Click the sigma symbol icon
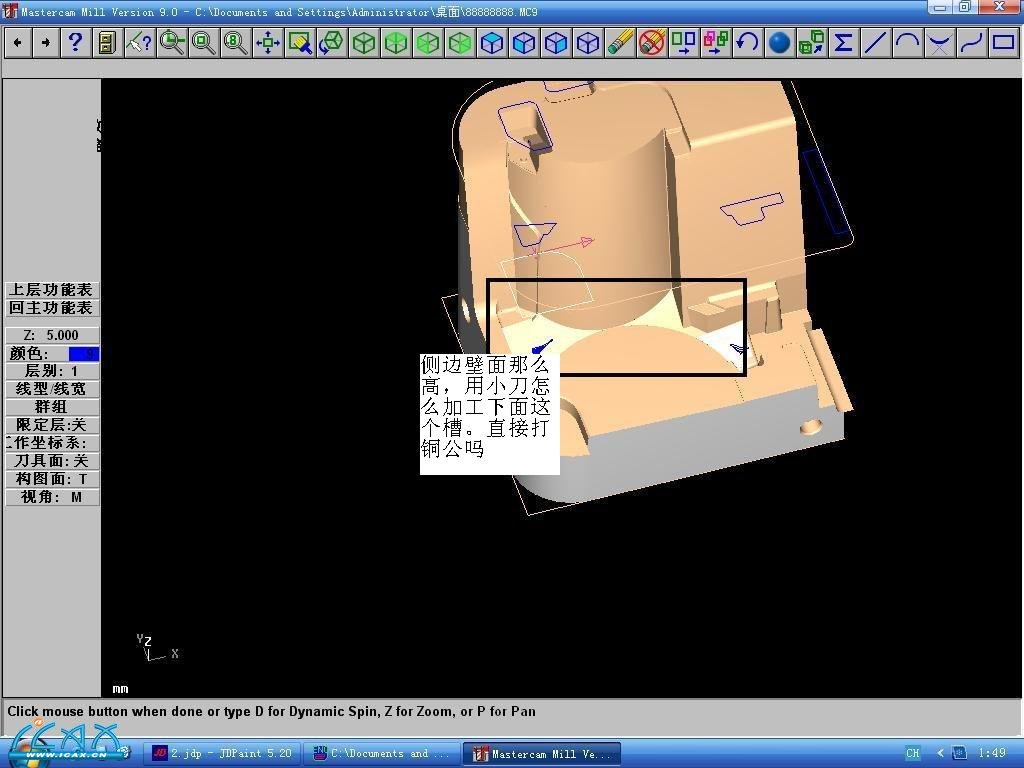This screenshot has height=768, width=1024. 843,43
